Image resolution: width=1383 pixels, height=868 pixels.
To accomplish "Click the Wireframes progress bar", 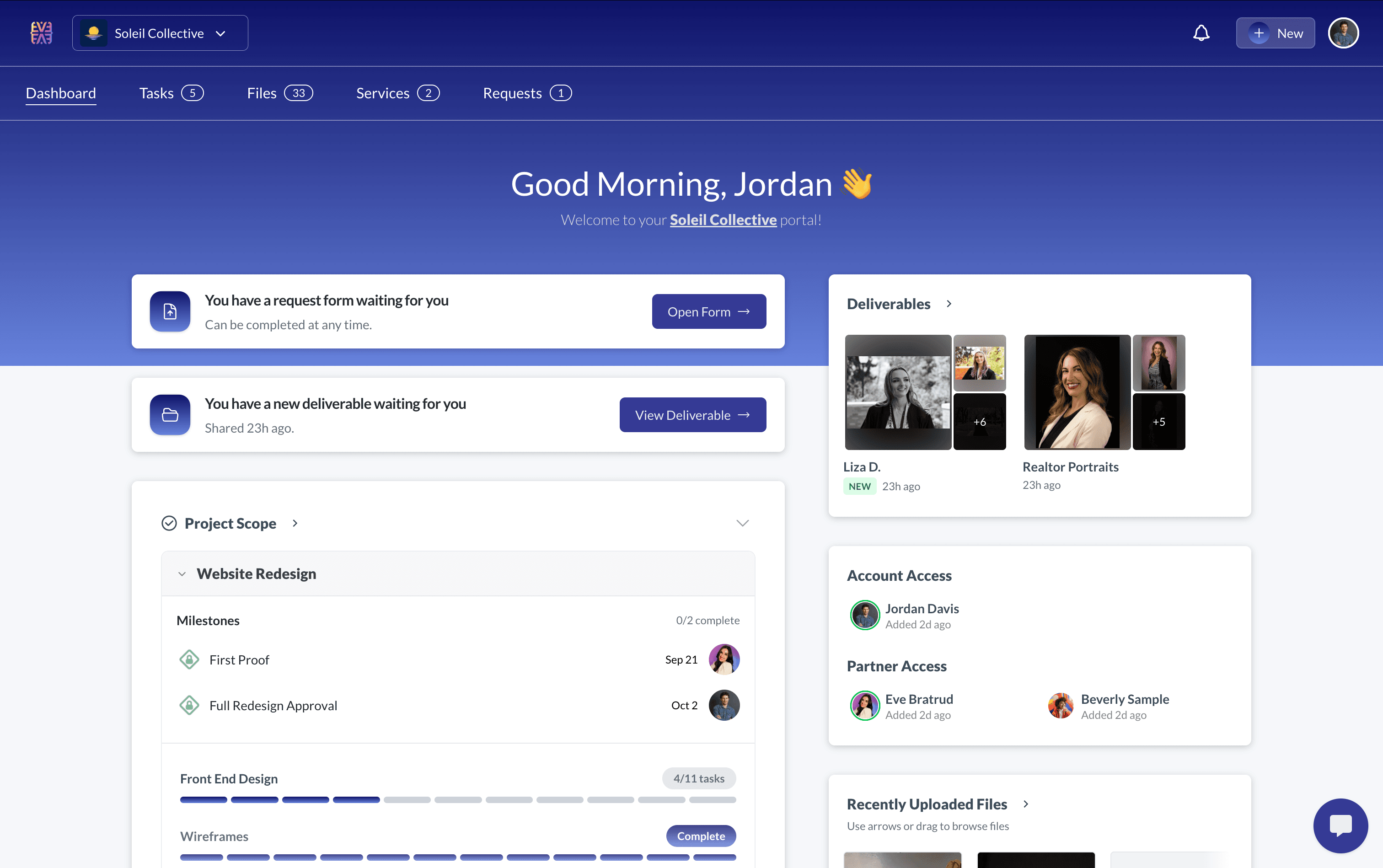I will click(457, 857).
